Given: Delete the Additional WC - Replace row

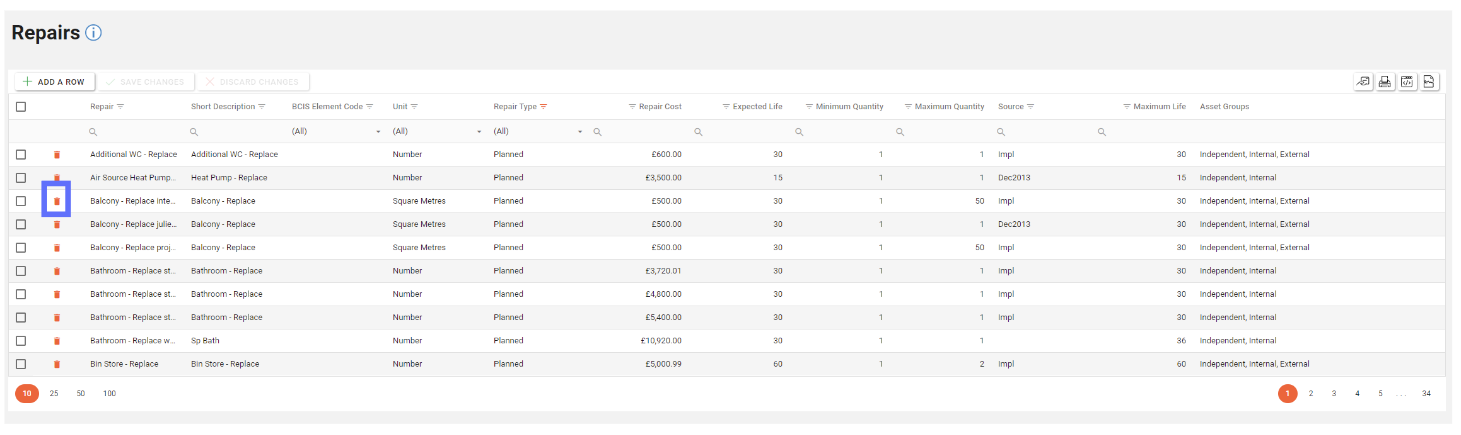Looking at the screenshot, I should (x=57, y=155).
